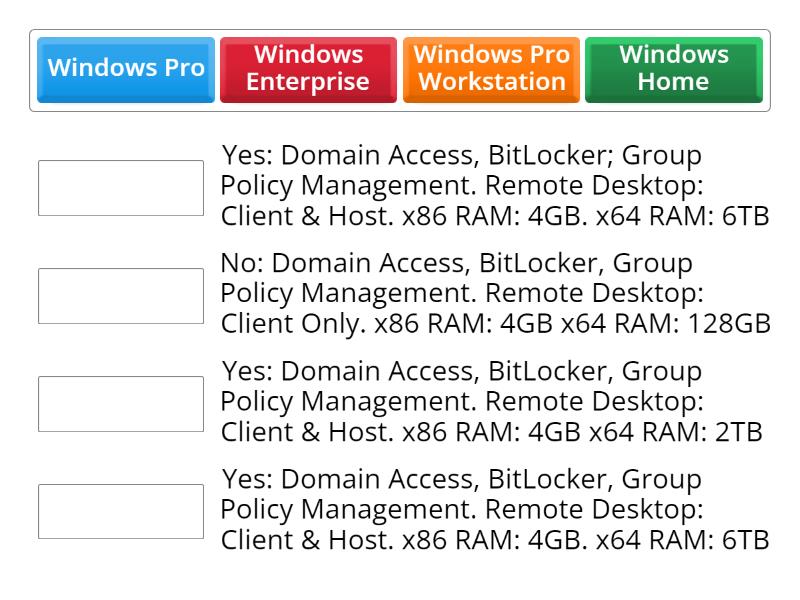Click the bottom empty answer box

pos(120,511)
